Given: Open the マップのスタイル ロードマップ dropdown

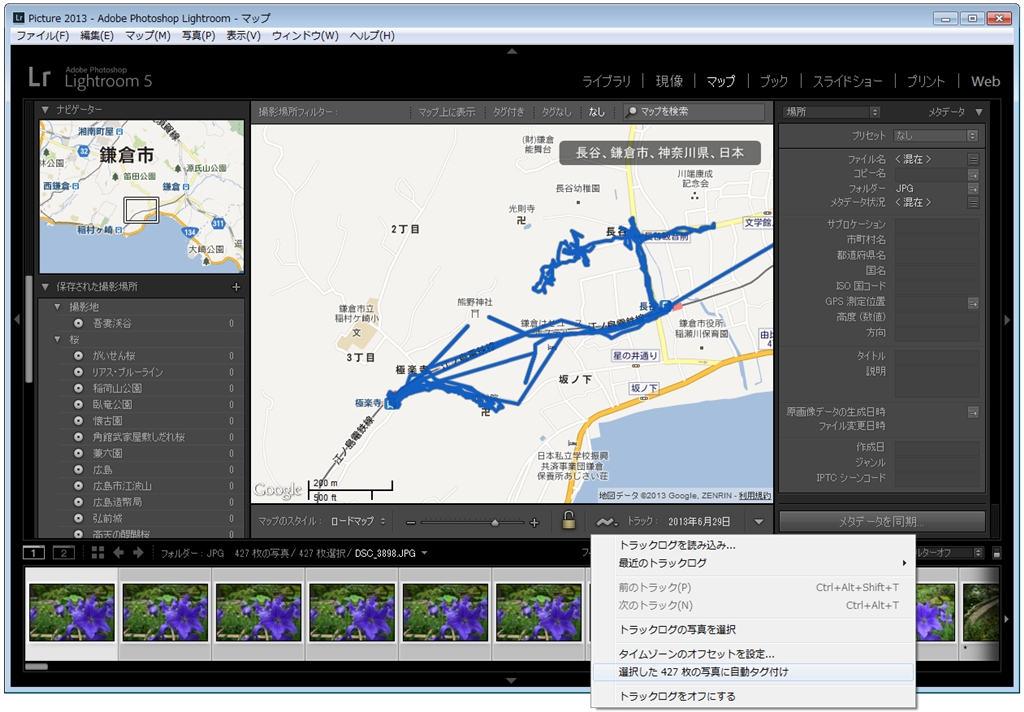Looking at the screenshot, I should pos(359,522).
